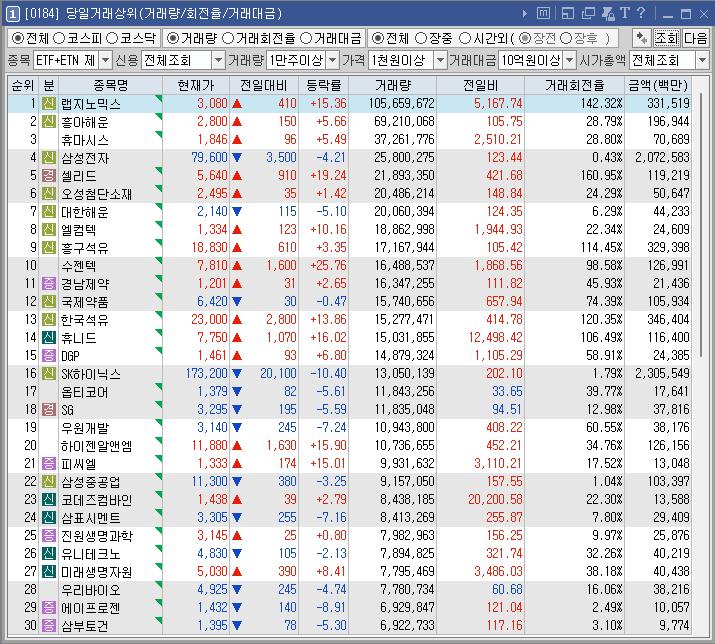The width and height of the screenshot is (715, 644).
Task: Toggle the pin lock icon in title bar
Action: coord(608,14)
